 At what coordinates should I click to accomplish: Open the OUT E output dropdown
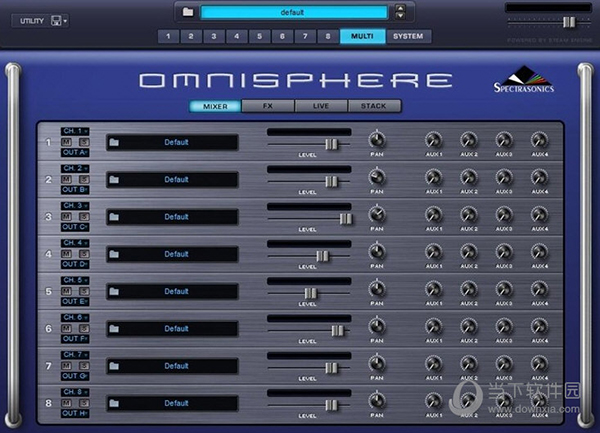pyautogui.click(x=75, y=302)
